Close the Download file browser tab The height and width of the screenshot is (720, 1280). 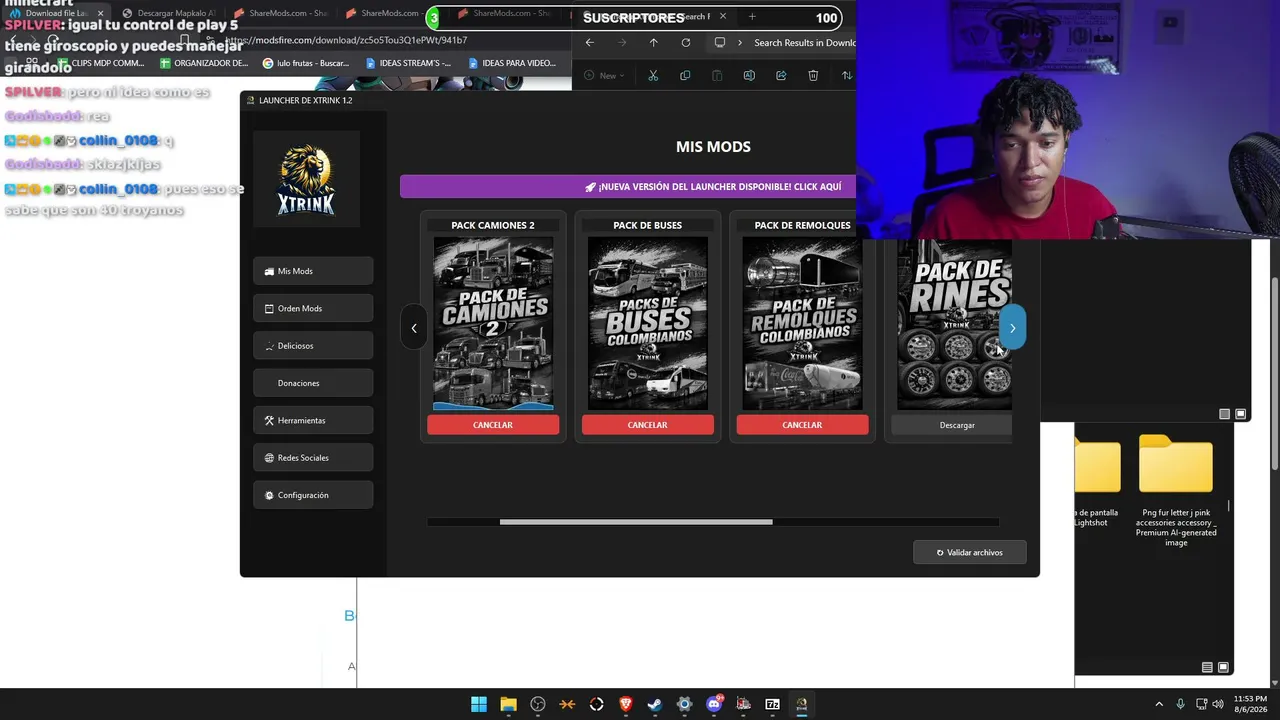(100, 13)
